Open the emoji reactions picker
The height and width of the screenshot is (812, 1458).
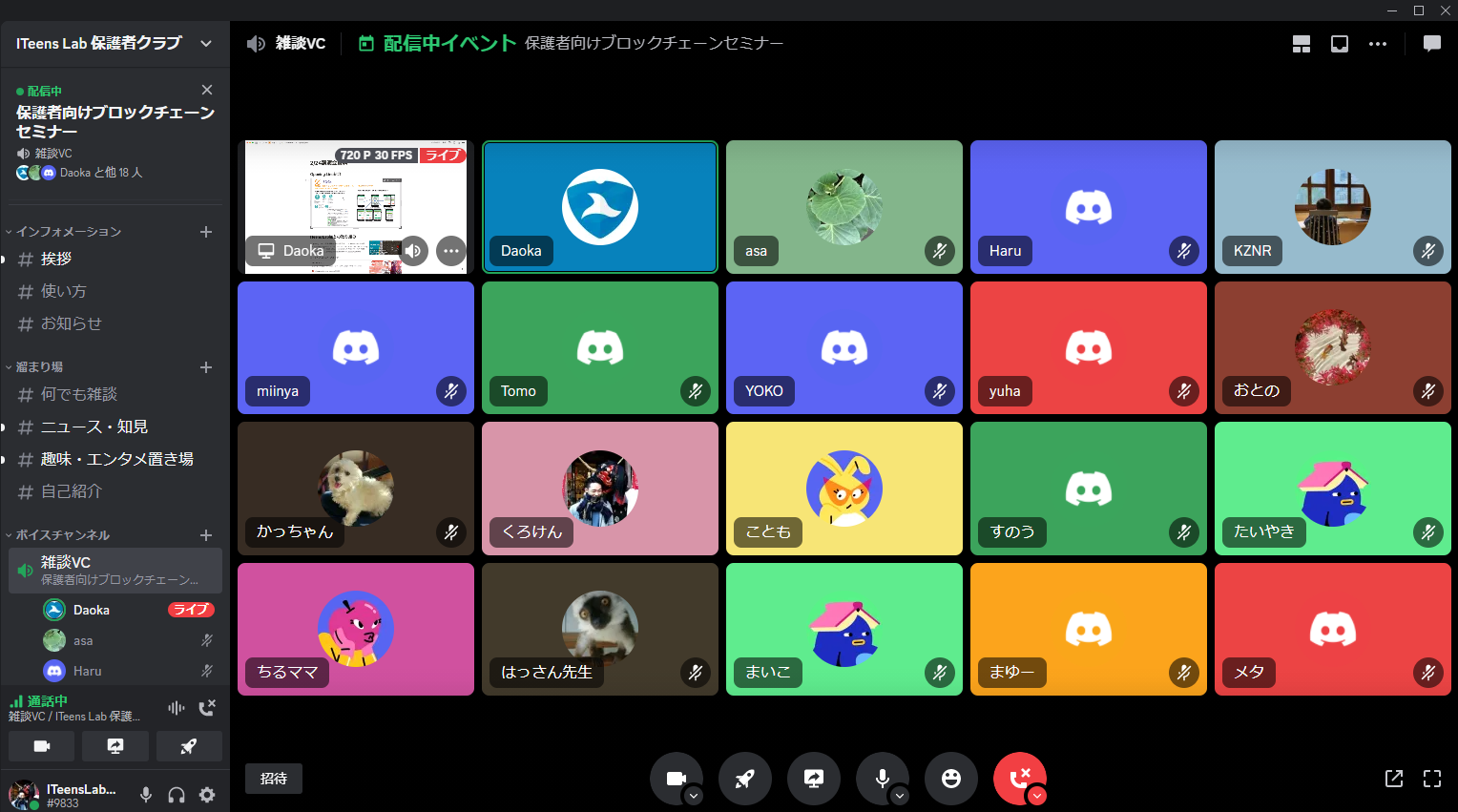[x=951, y=779]
